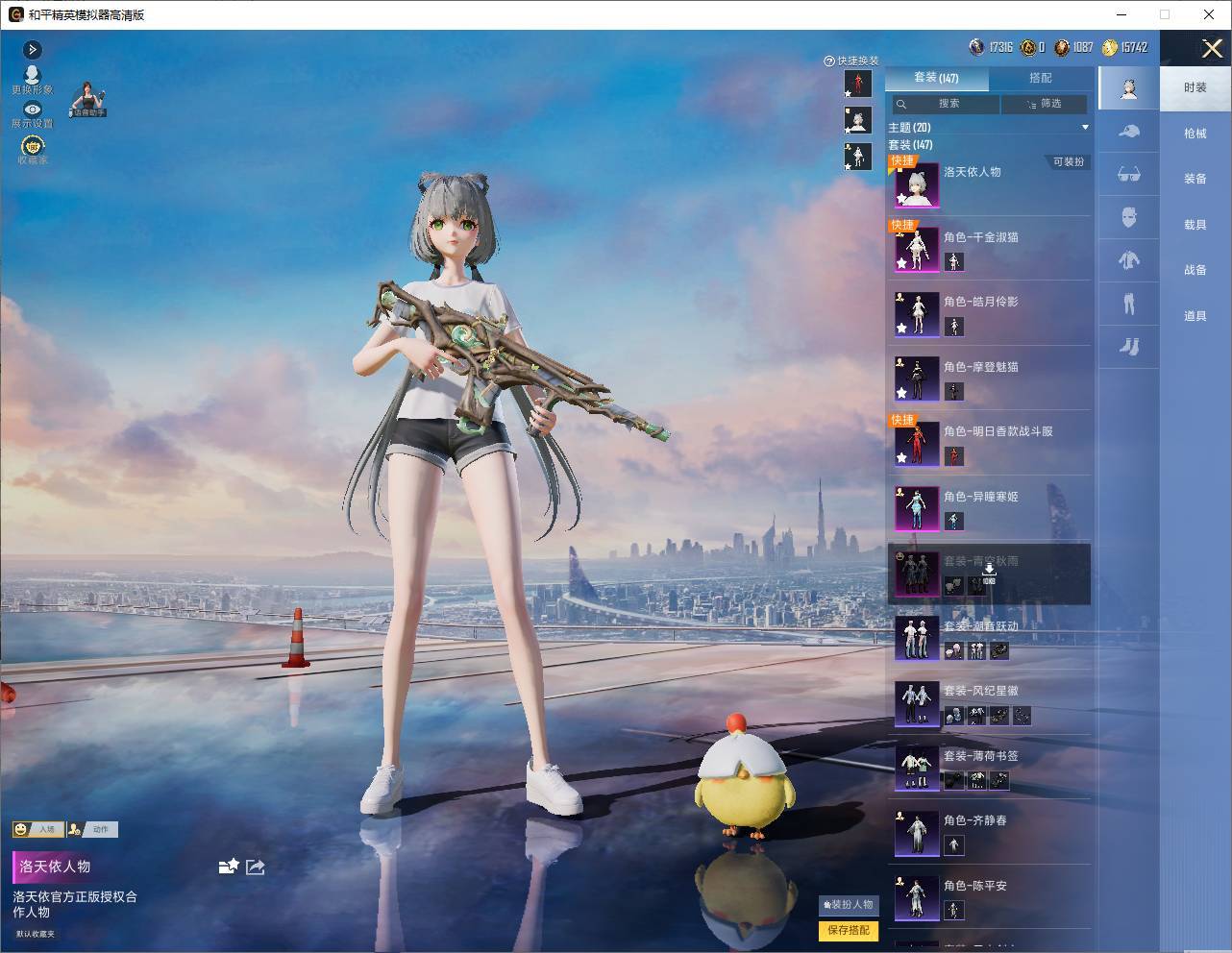This screenshot has height=953, width=1232.
Task: Open the 语音助手 voice assistant icon
Action: pyautogui.click(x=87, y=99)
